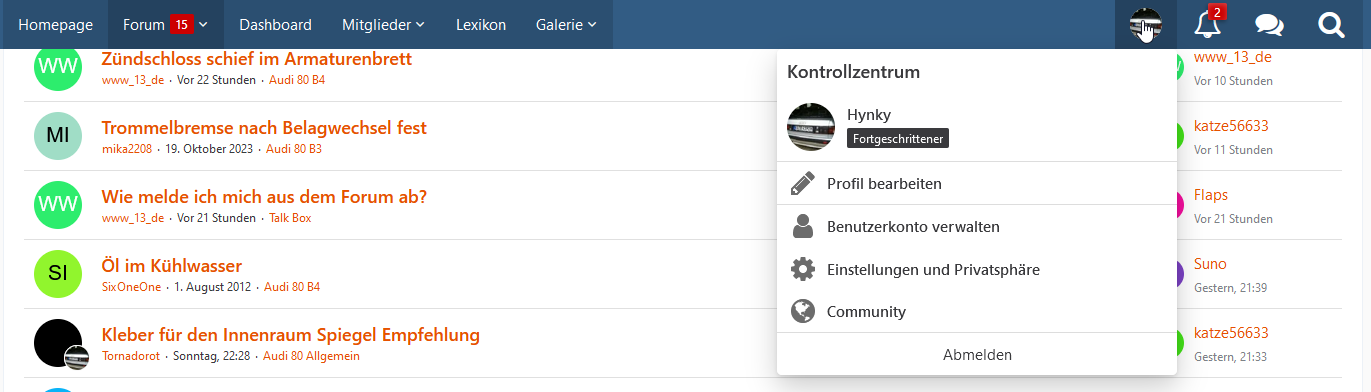Open the notifications bell icon
The height and width of the screenshot is (392, 1371).
coord(1208,25)
